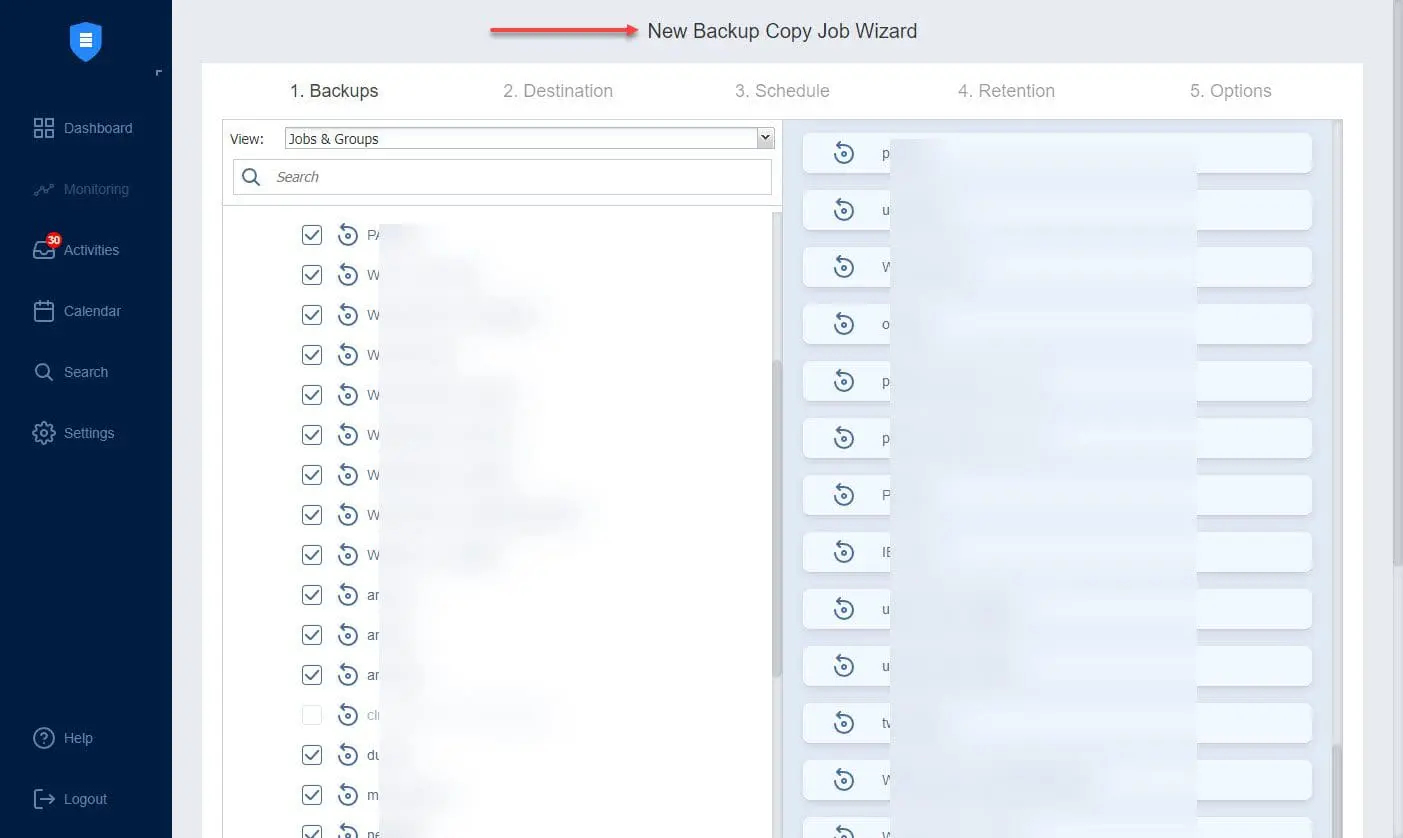This screenshot has width=1403, height=838.
Task: Select the Search sidebar icon
Action: [x=44, y=371]
